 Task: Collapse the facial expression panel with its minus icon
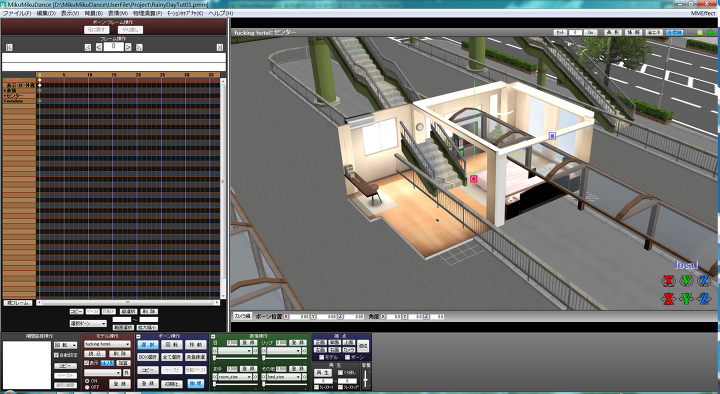(x=213, y=337)
